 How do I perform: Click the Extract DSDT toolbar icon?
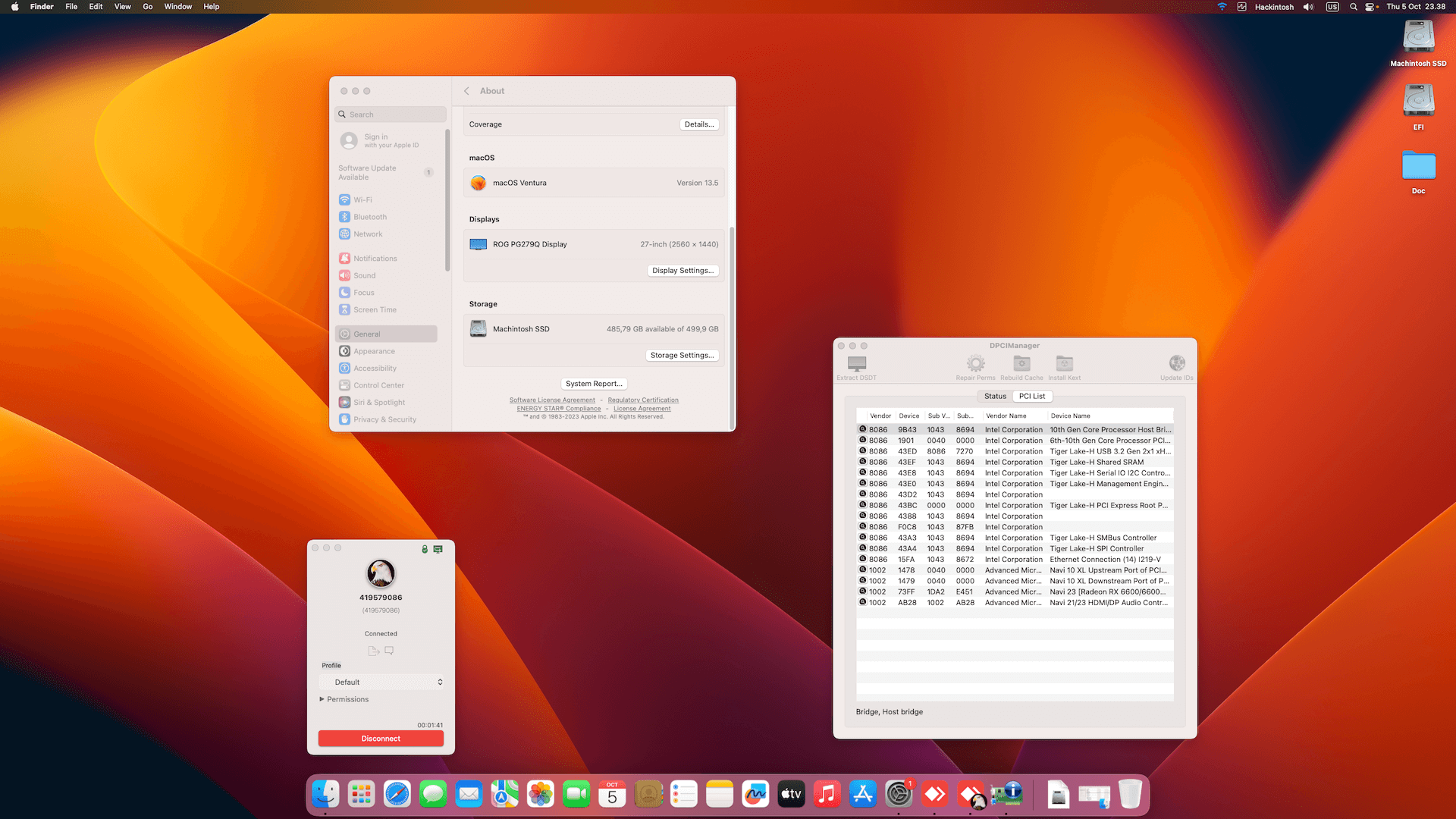pyautogui.click(x=856, y=365)
